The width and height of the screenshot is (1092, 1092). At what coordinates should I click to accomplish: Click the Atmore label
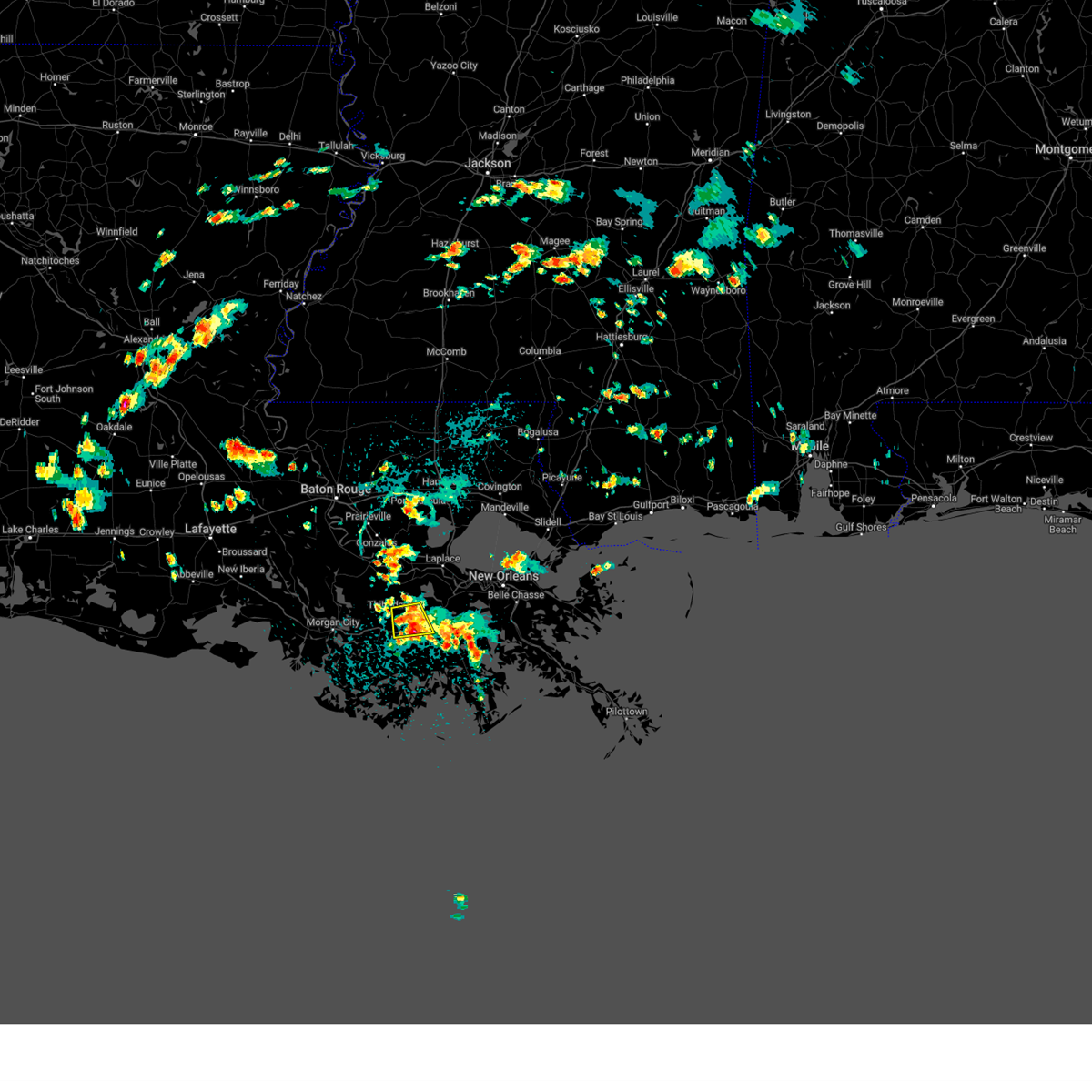click(x=893, y=391)
